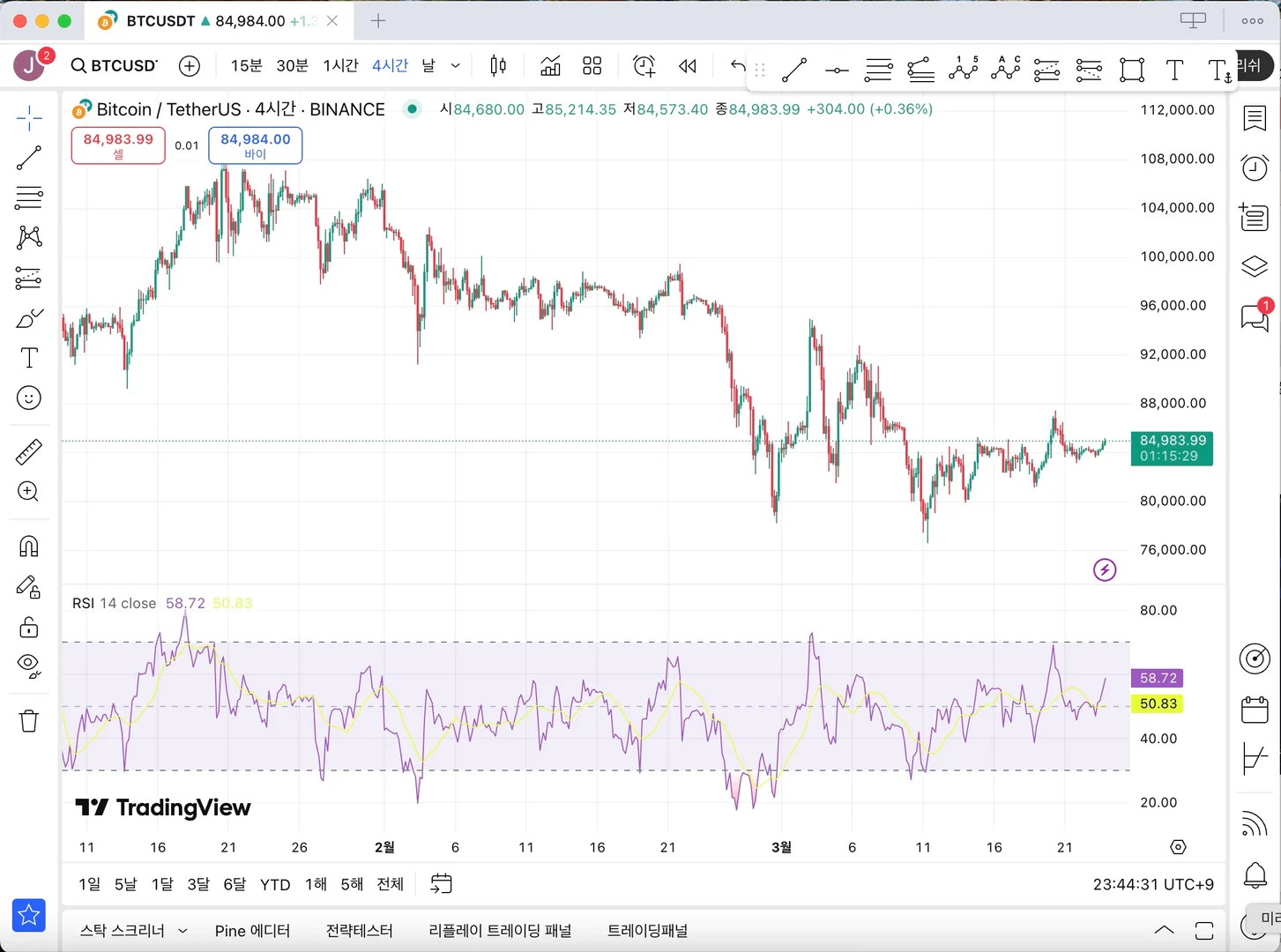Viewport: 1281px width, 952px height.
Task: Pick the anchored text tool
Action: 1220,70
